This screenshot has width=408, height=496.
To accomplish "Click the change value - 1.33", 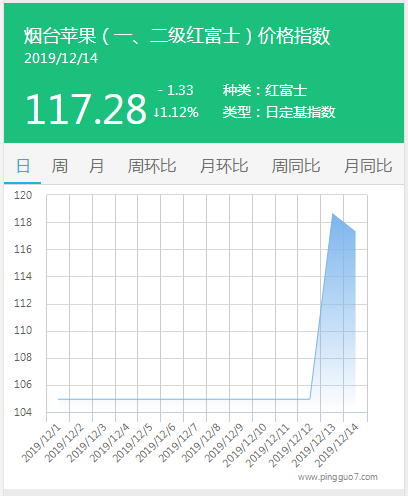I will pyautogui.click(x=175, y=90).
